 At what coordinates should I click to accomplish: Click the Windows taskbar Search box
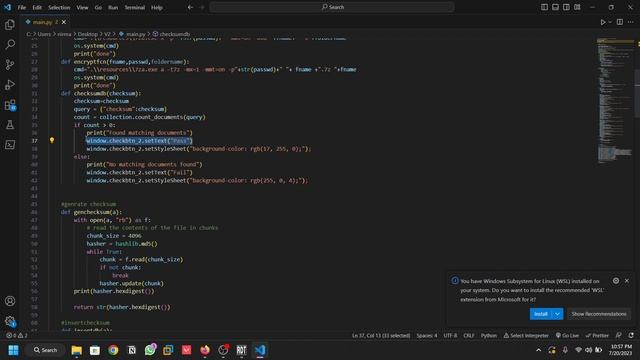coord(46,350)
